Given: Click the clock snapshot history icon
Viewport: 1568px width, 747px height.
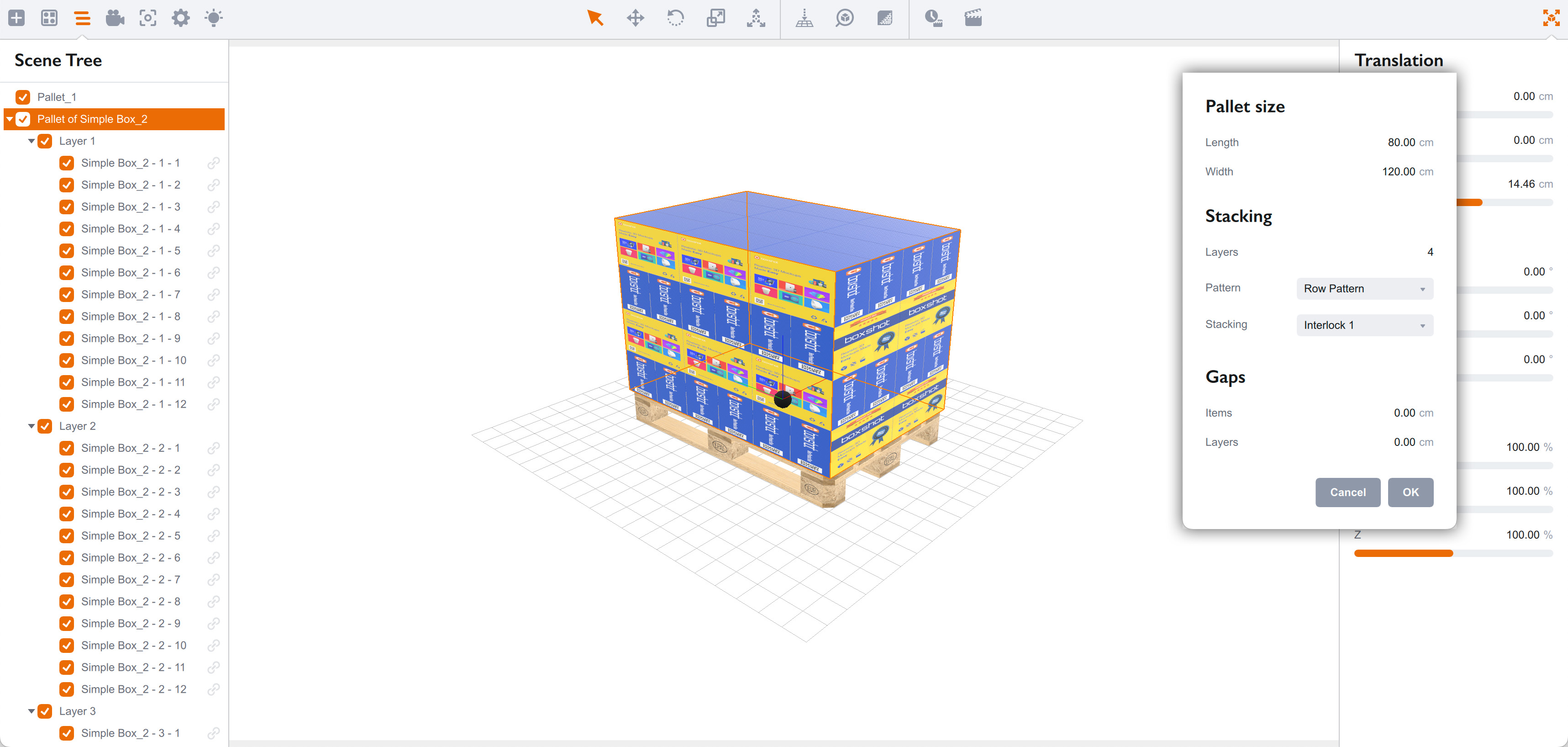Looking at the screenshot, I should pyautogui.click(x=933, y=18).
